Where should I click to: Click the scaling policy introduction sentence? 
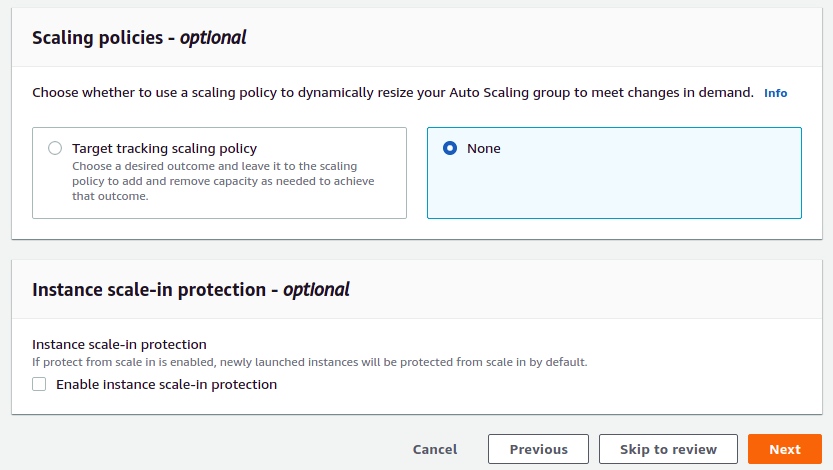(392, 93)
